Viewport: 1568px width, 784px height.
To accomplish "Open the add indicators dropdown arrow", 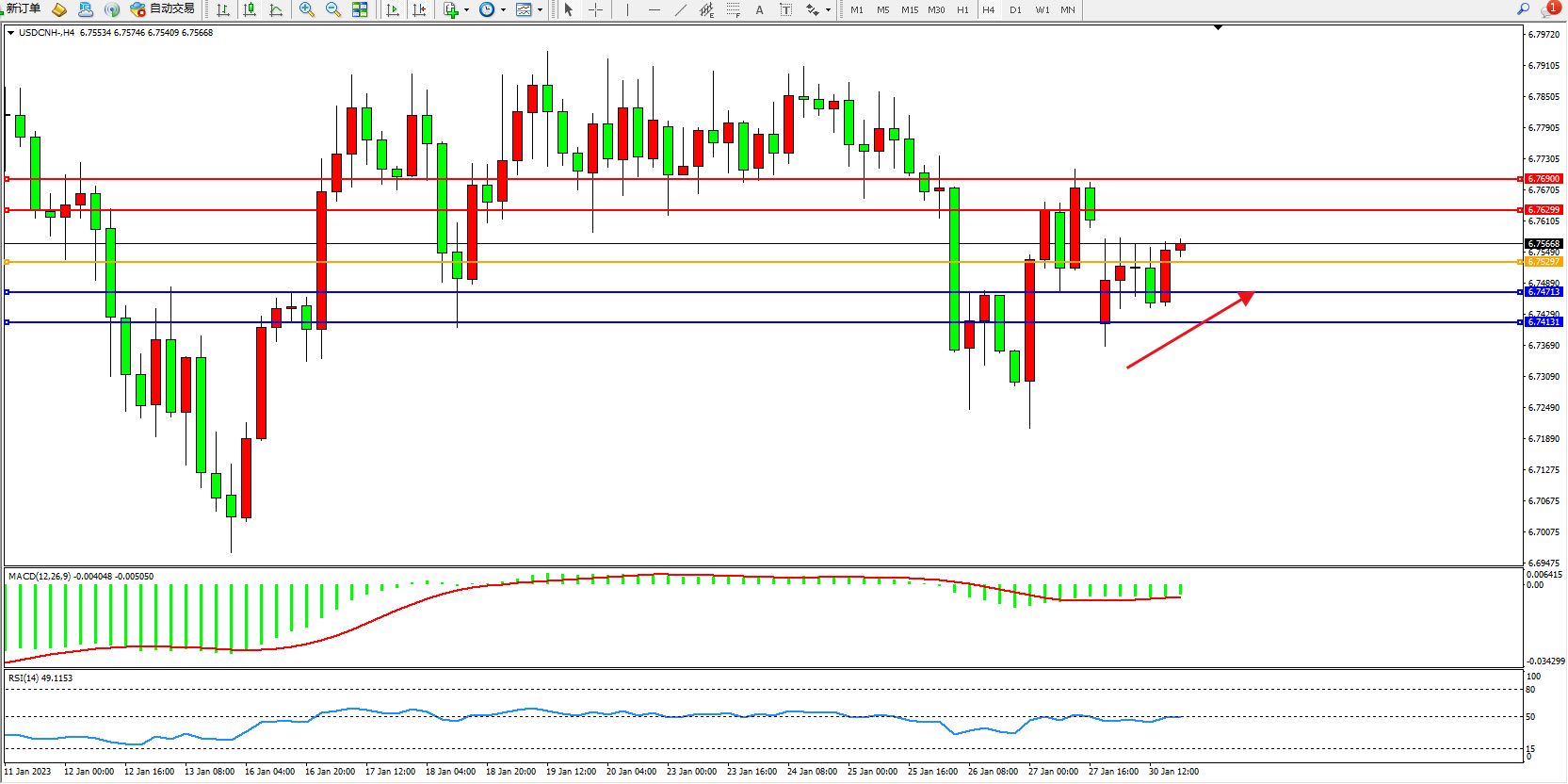I will tap(466, 10).
